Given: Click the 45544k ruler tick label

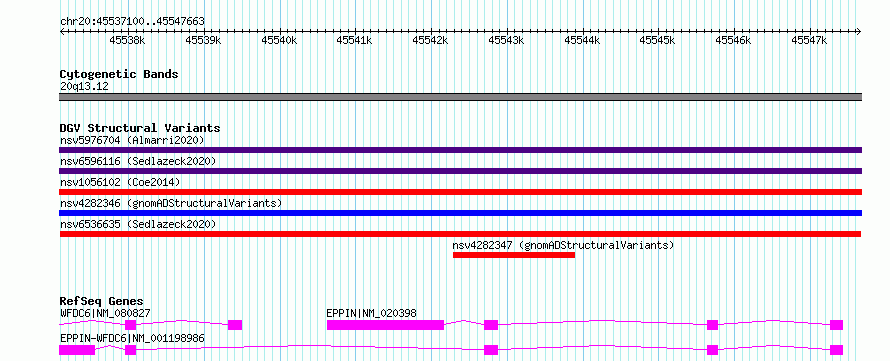Looking at the screenshot, I should pyautogui.click(x=583, y=40).
